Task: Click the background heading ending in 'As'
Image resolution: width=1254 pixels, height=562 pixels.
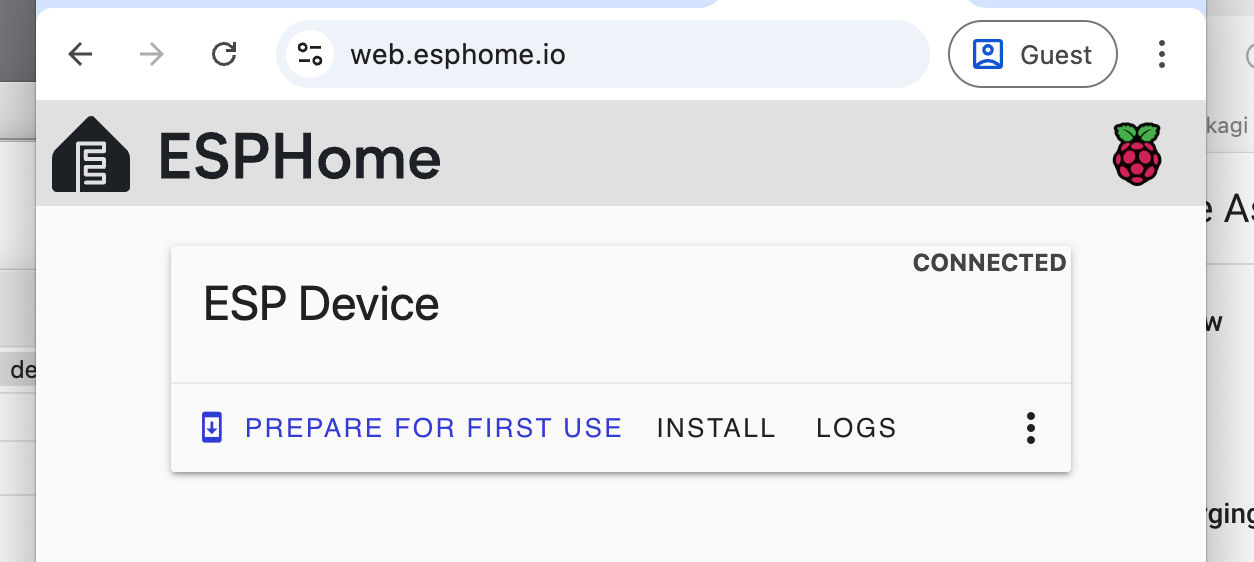Action: pyautogui.click(x=1230, y=210)
